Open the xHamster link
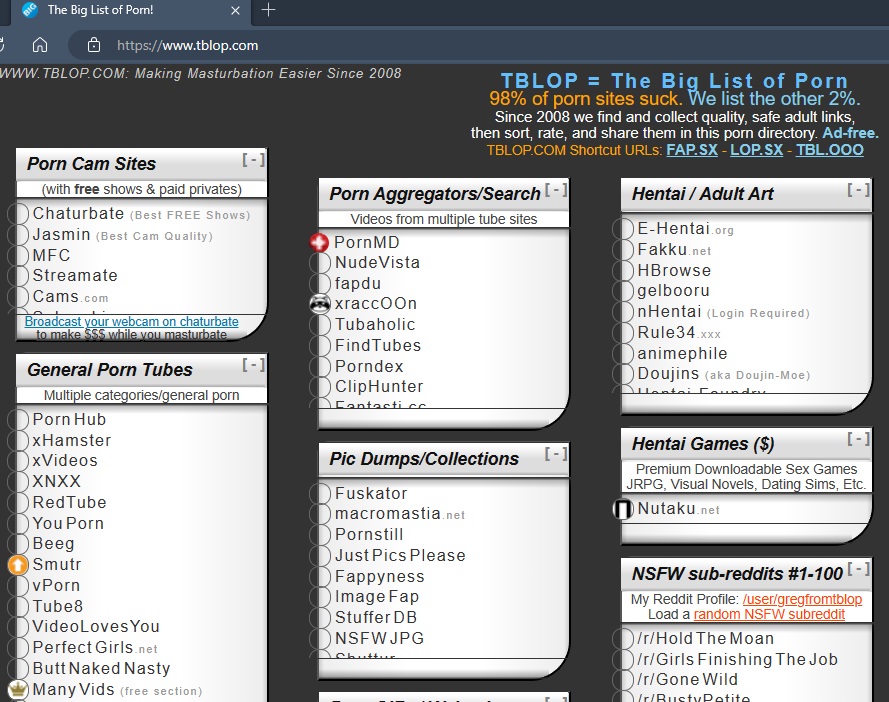 click(x=71, y=441)
